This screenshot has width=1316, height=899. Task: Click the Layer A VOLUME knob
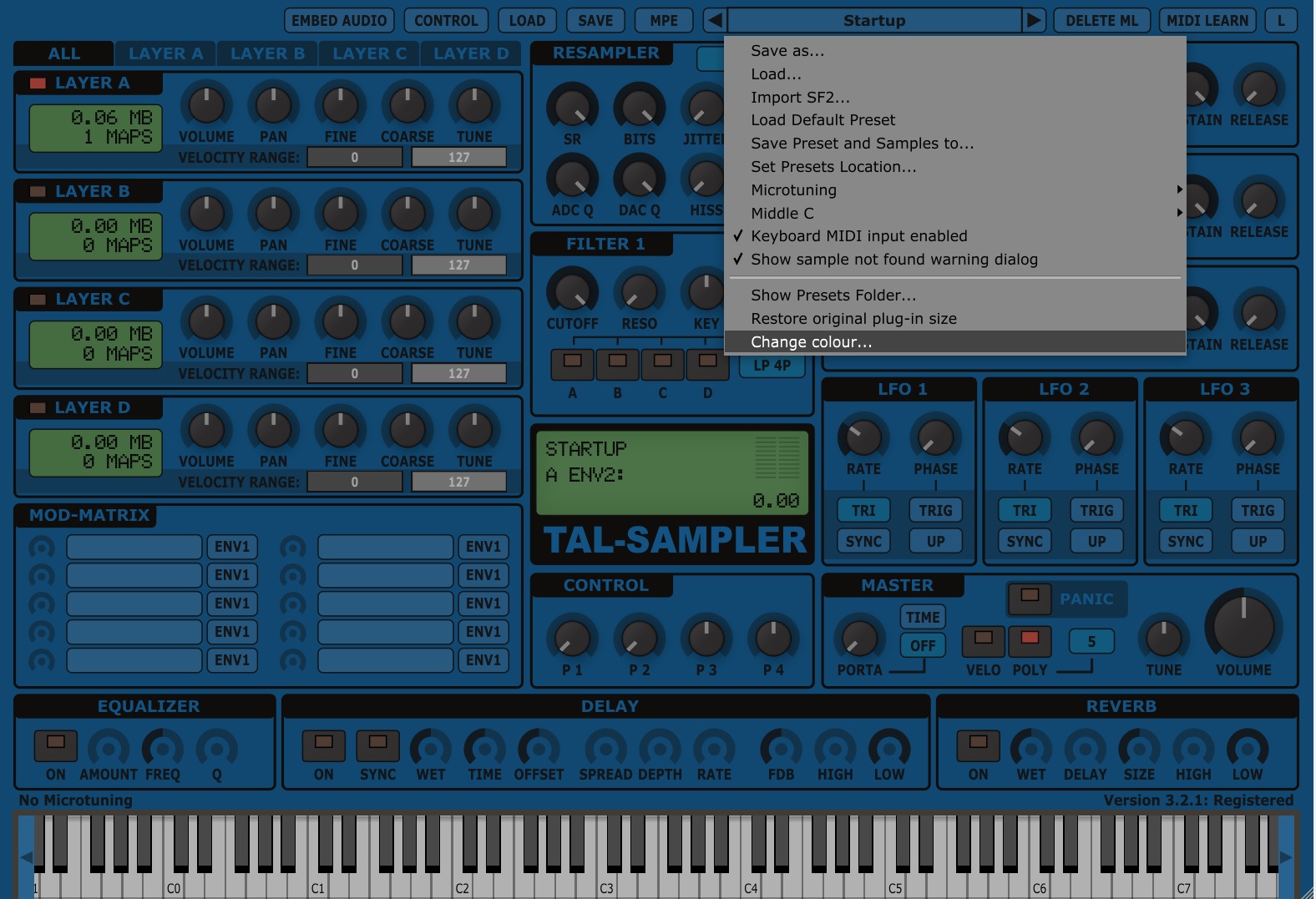coord(206,105)
